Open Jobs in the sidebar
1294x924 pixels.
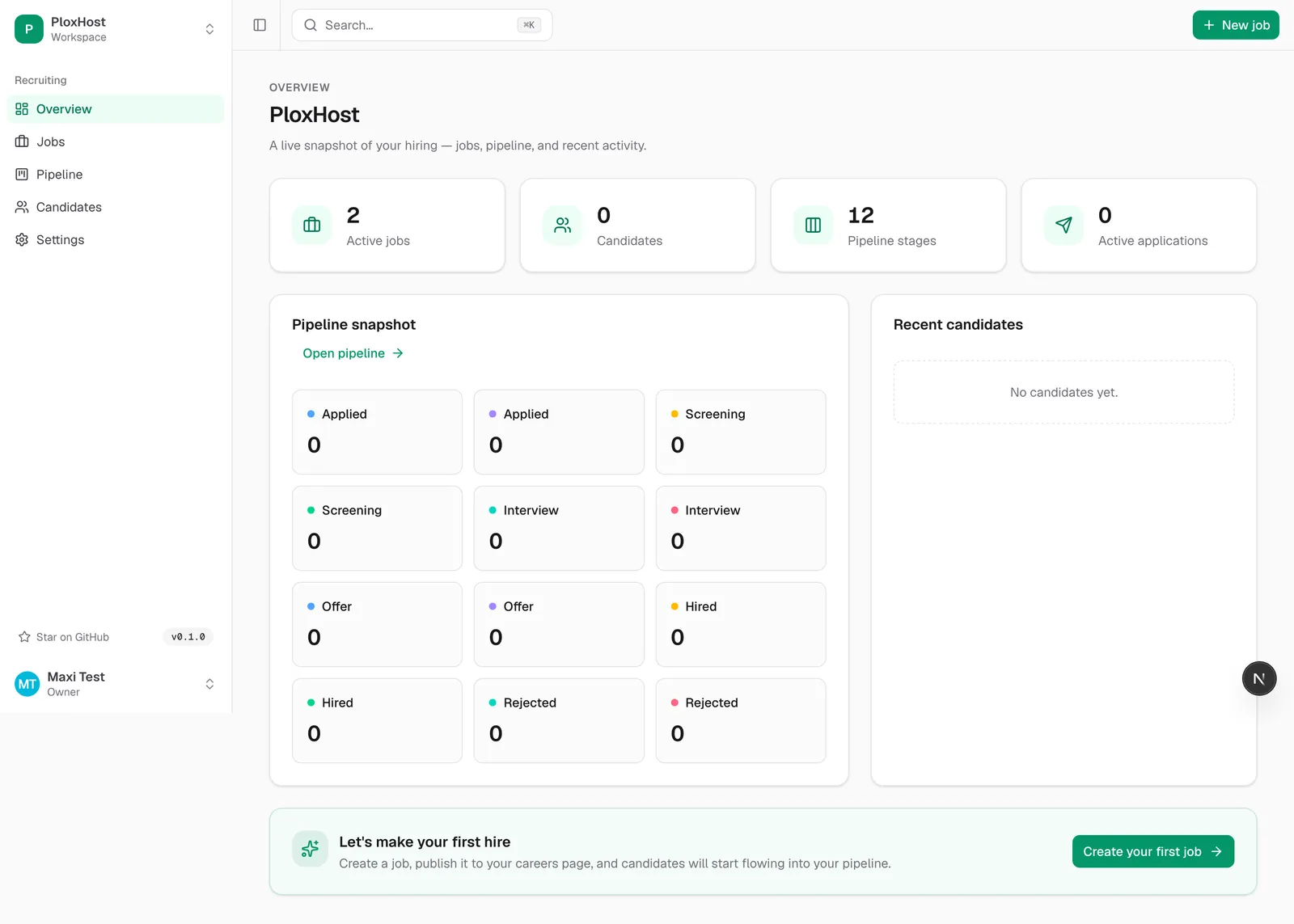coord(116,141)
